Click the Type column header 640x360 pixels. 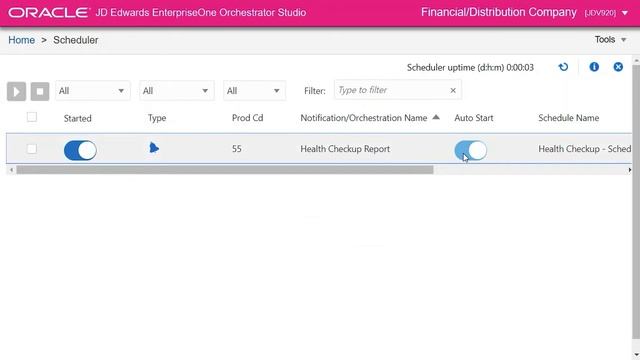click(x=157, y=118)
